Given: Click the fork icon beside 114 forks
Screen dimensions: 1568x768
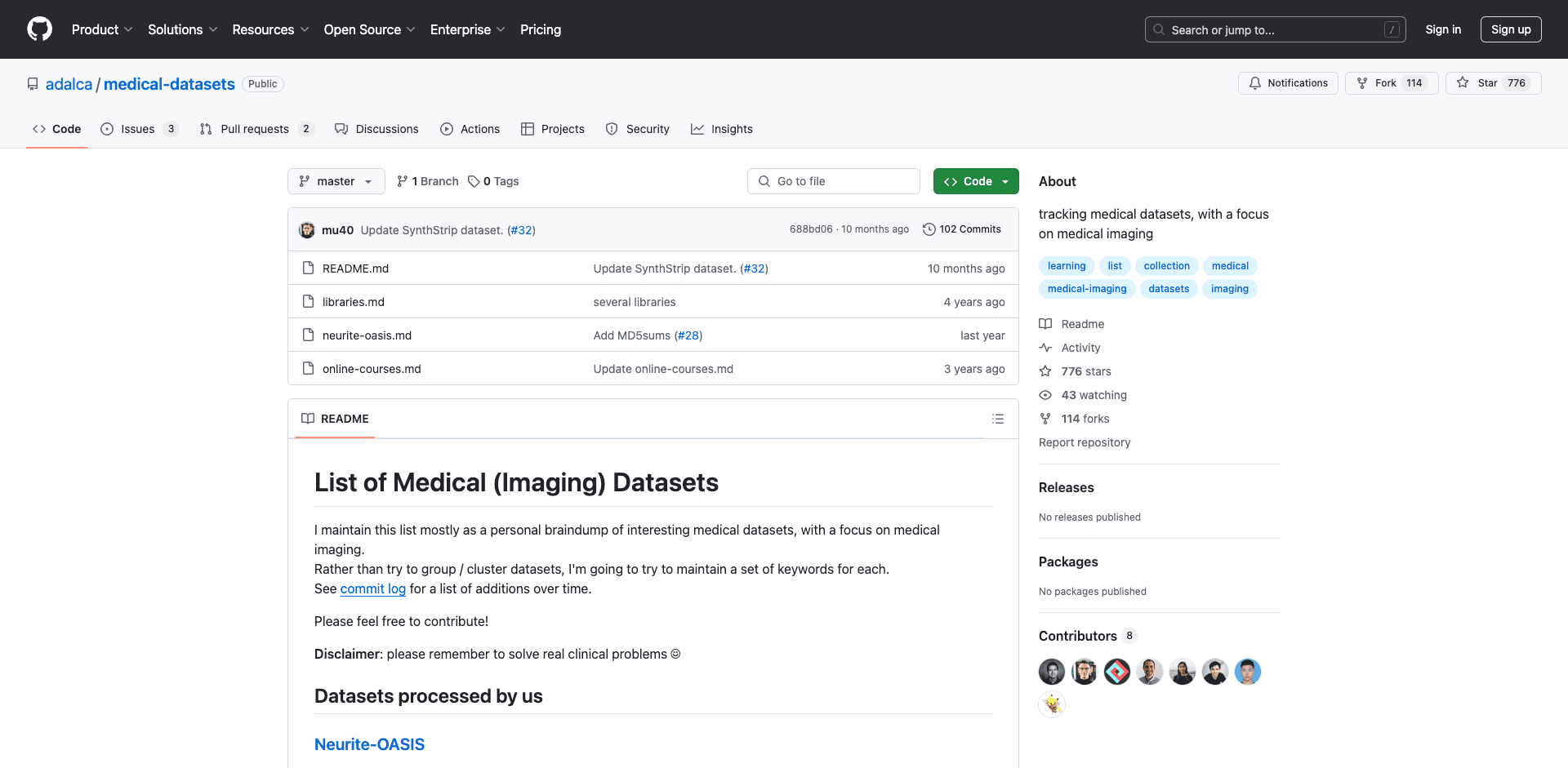Looking at the screenshot, I should [1045, 419].
